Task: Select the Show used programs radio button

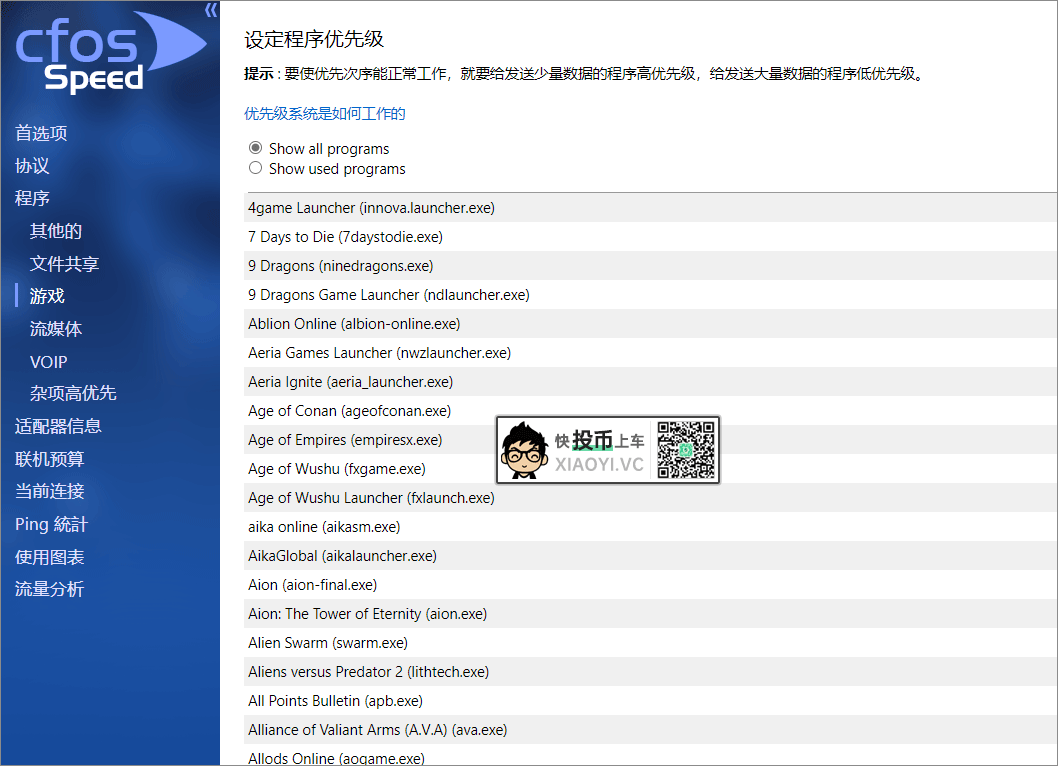Action: 255,168
